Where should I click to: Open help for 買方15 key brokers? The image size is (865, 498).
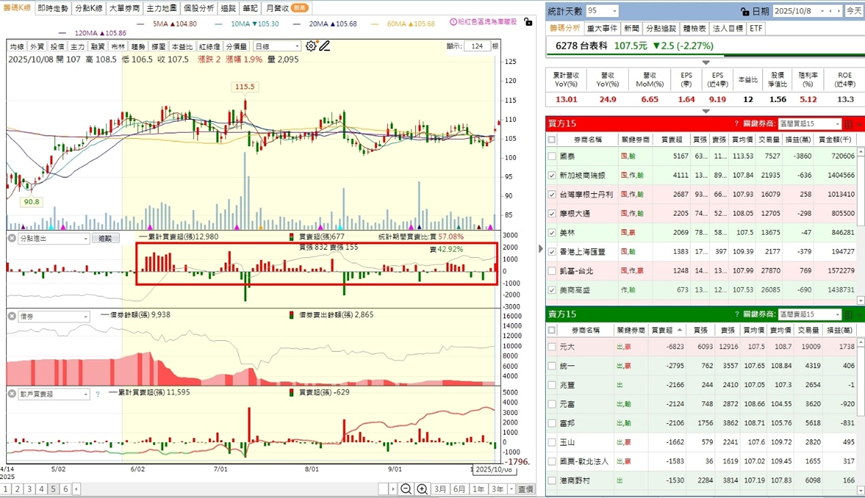[736, 124]
